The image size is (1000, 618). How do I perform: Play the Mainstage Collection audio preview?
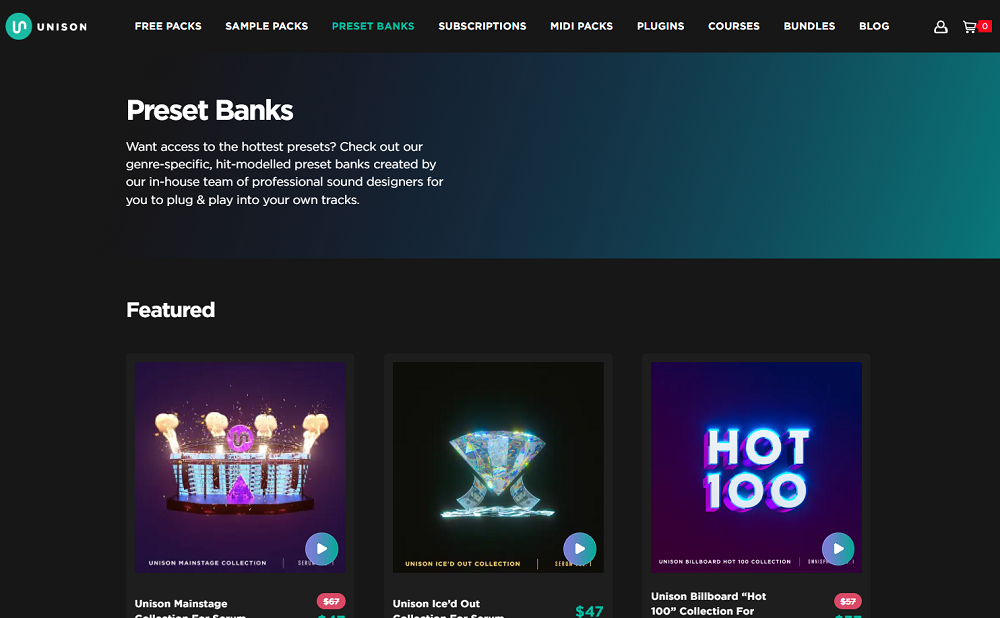click(321, 548)
